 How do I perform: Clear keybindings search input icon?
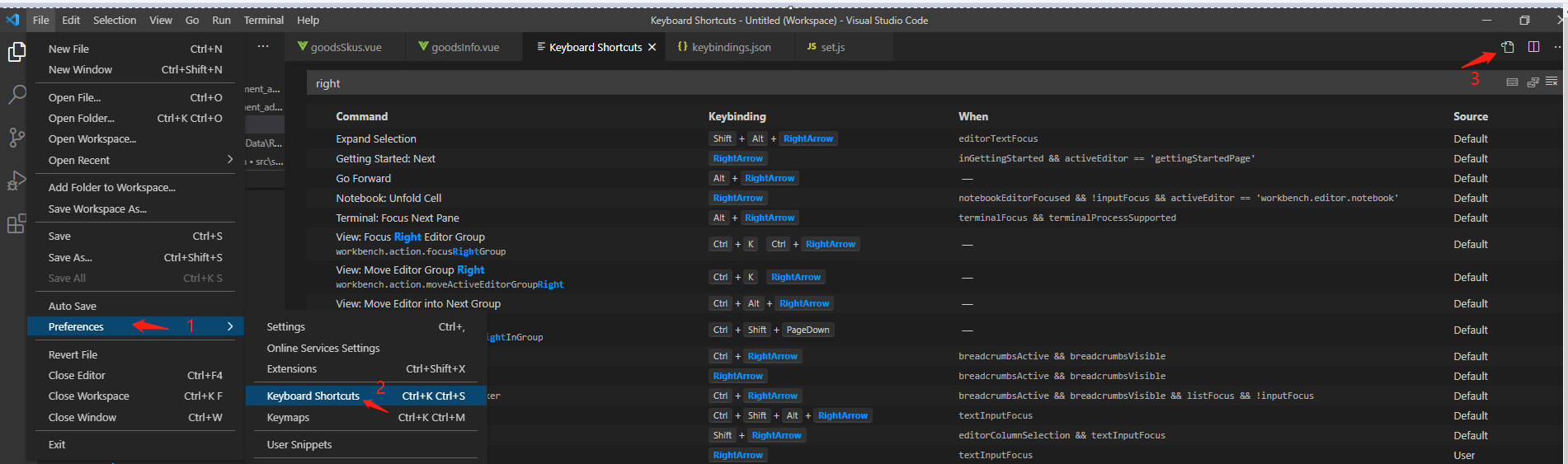tap(1552, 82)
